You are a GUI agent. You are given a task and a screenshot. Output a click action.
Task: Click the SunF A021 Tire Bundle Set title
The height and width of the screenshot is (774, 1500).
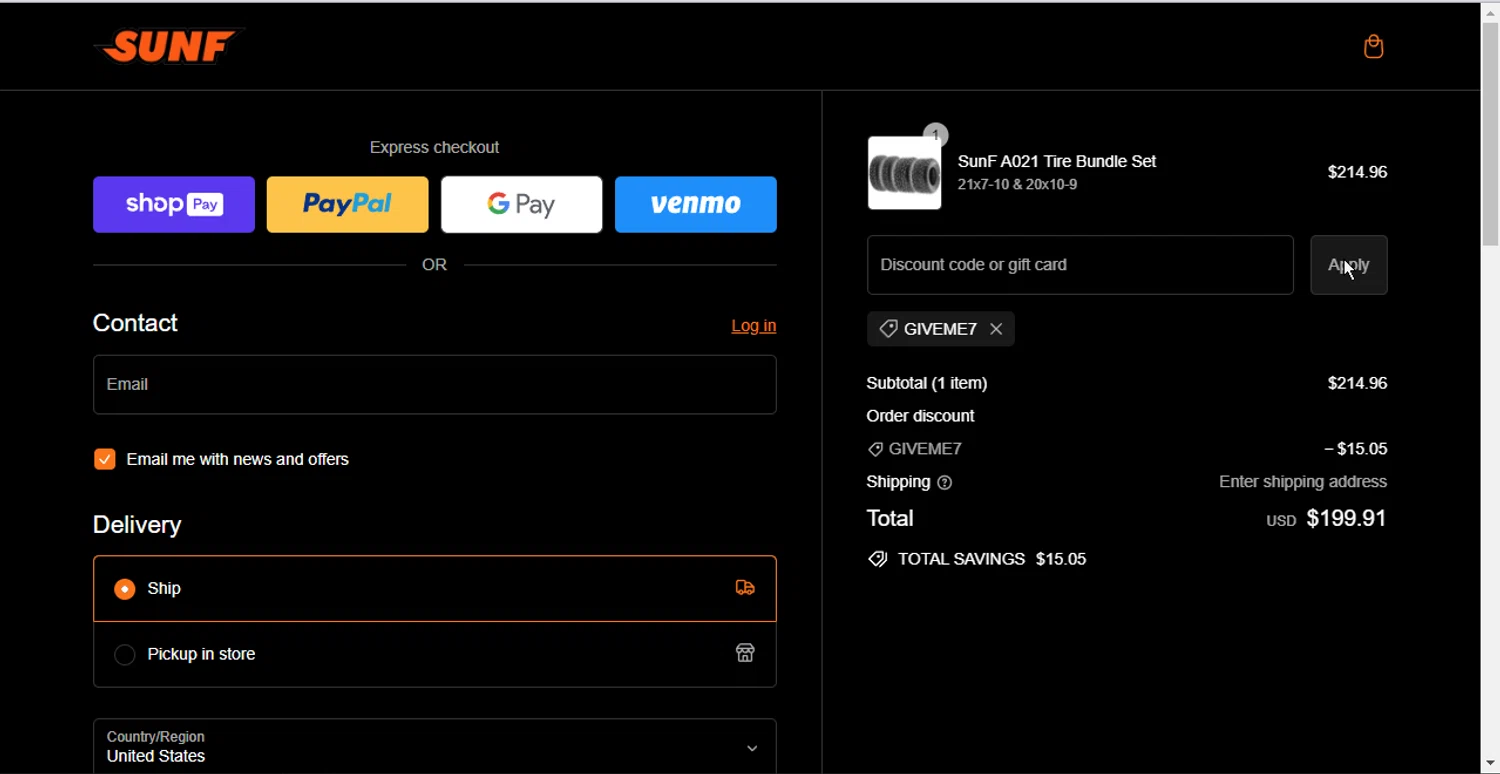1057,161
